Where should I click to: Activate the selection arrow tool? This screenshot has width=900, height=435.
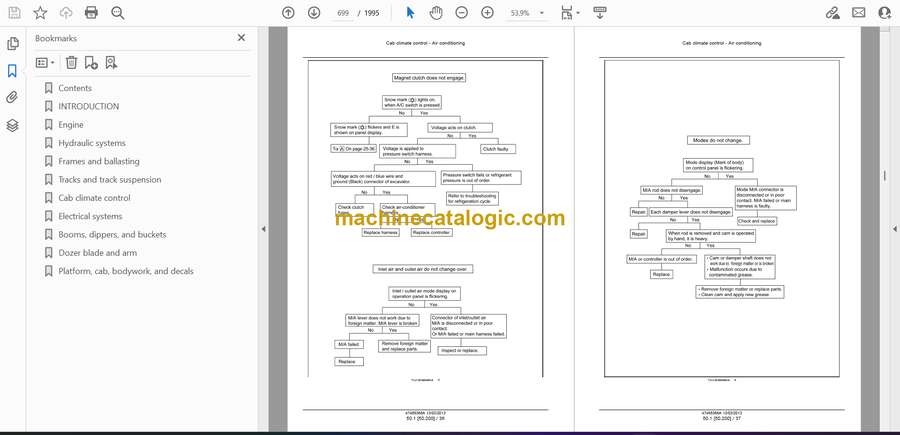click(x=410, y=13)
